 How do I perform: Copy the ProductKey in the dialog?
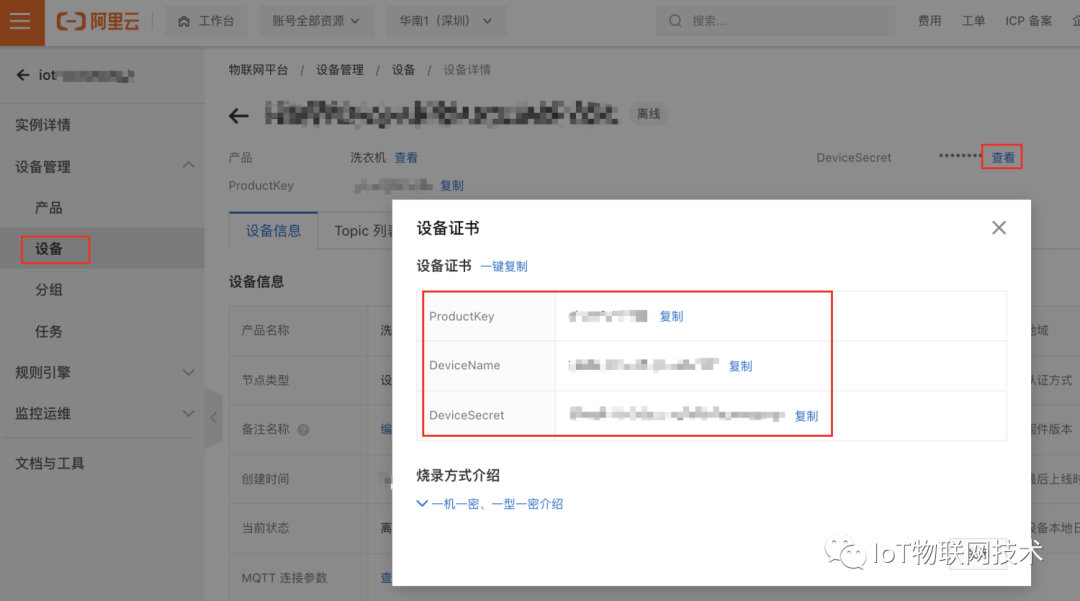[x=672, y=317]
